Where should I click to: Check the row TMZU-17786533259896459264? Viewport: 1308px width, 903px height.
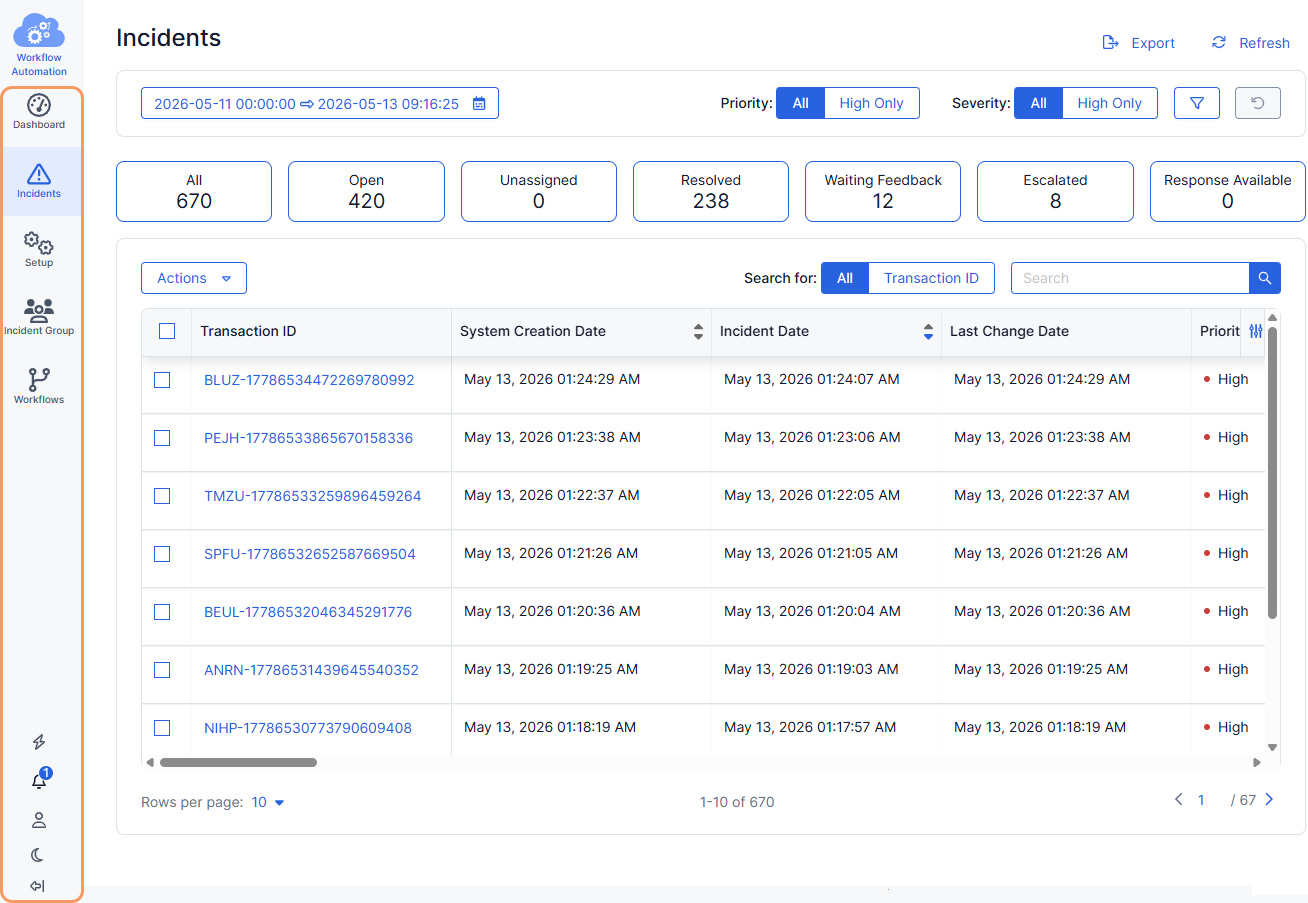162,496
